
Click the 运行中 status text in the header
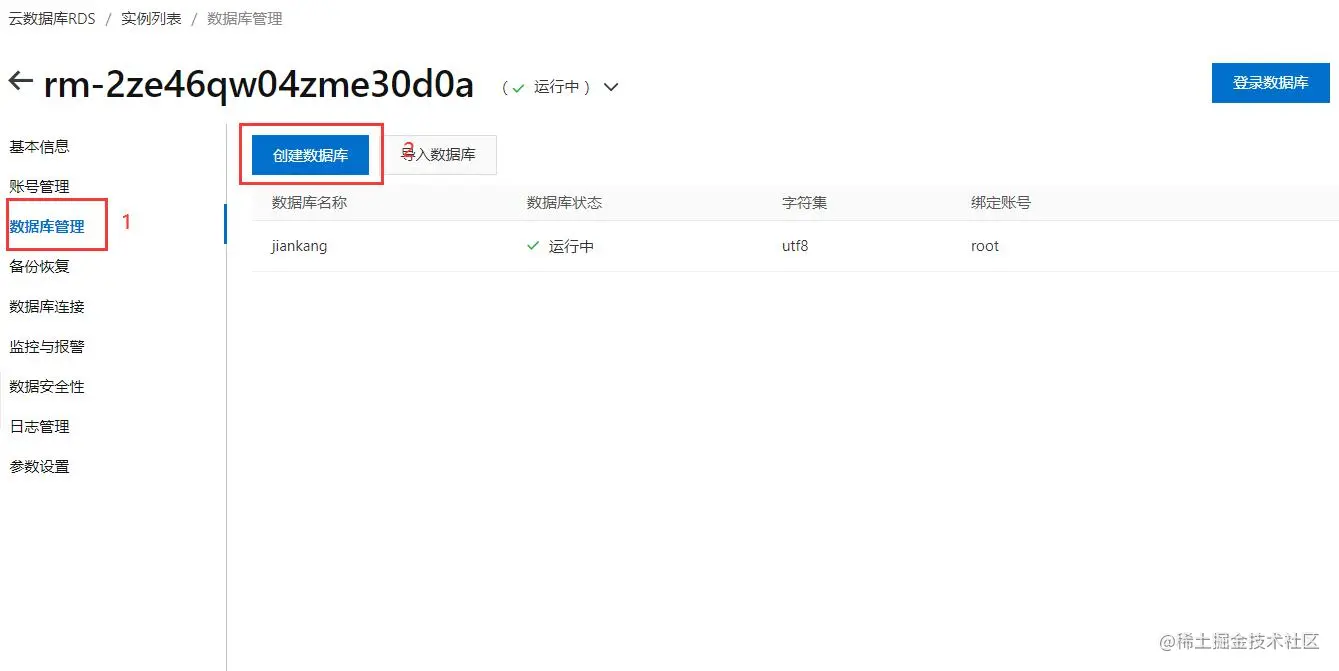[x=557, y=87]
